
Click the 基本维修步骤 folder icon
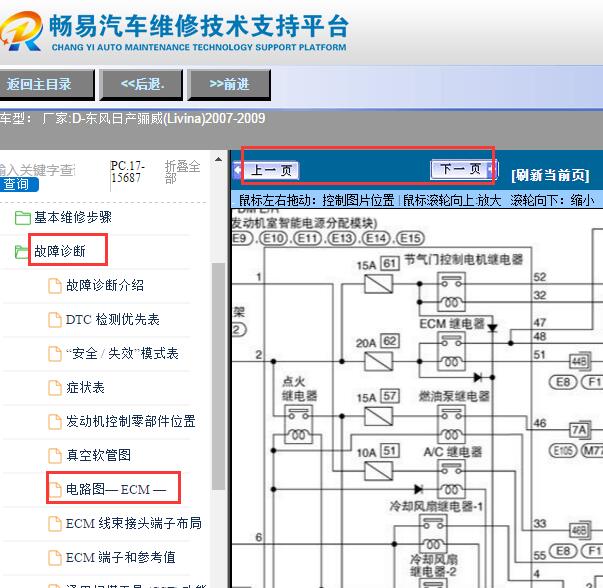tap(22, 218)
